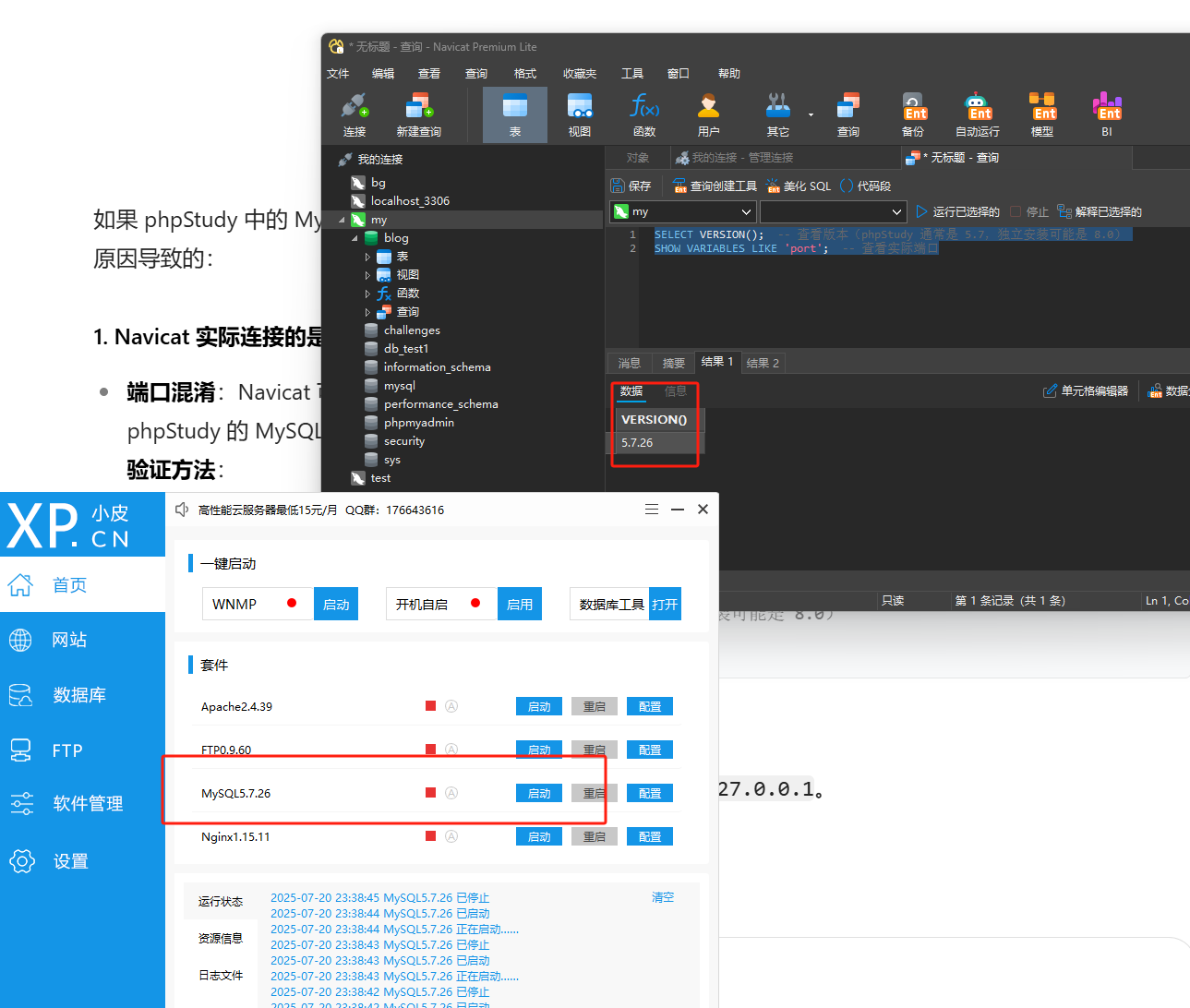
Task: Open the 单元格编辑器 (Cell Editor)
Action: tap(1086, 390)
